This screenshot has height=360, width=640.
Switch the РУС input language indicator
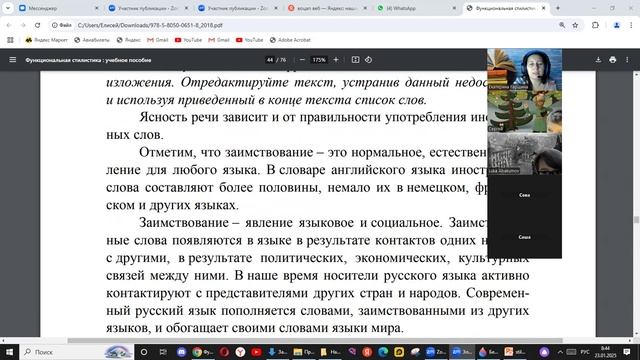pos(585,352)
